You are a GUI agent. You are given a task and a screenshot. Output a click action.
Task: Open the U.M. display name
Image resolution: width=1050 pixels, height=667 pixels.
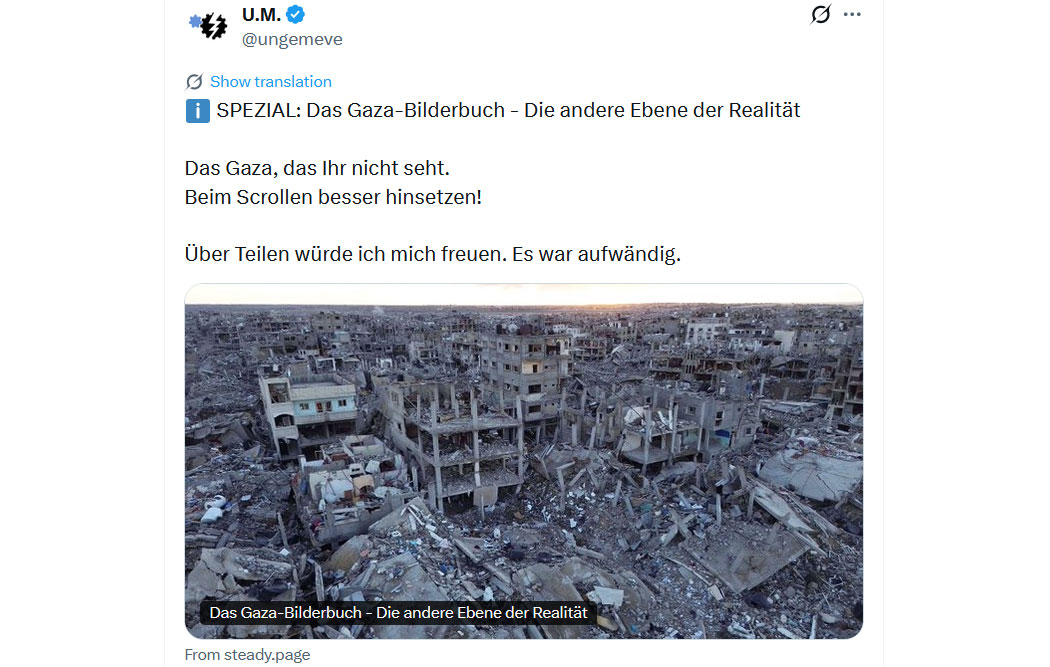point(261,14)
